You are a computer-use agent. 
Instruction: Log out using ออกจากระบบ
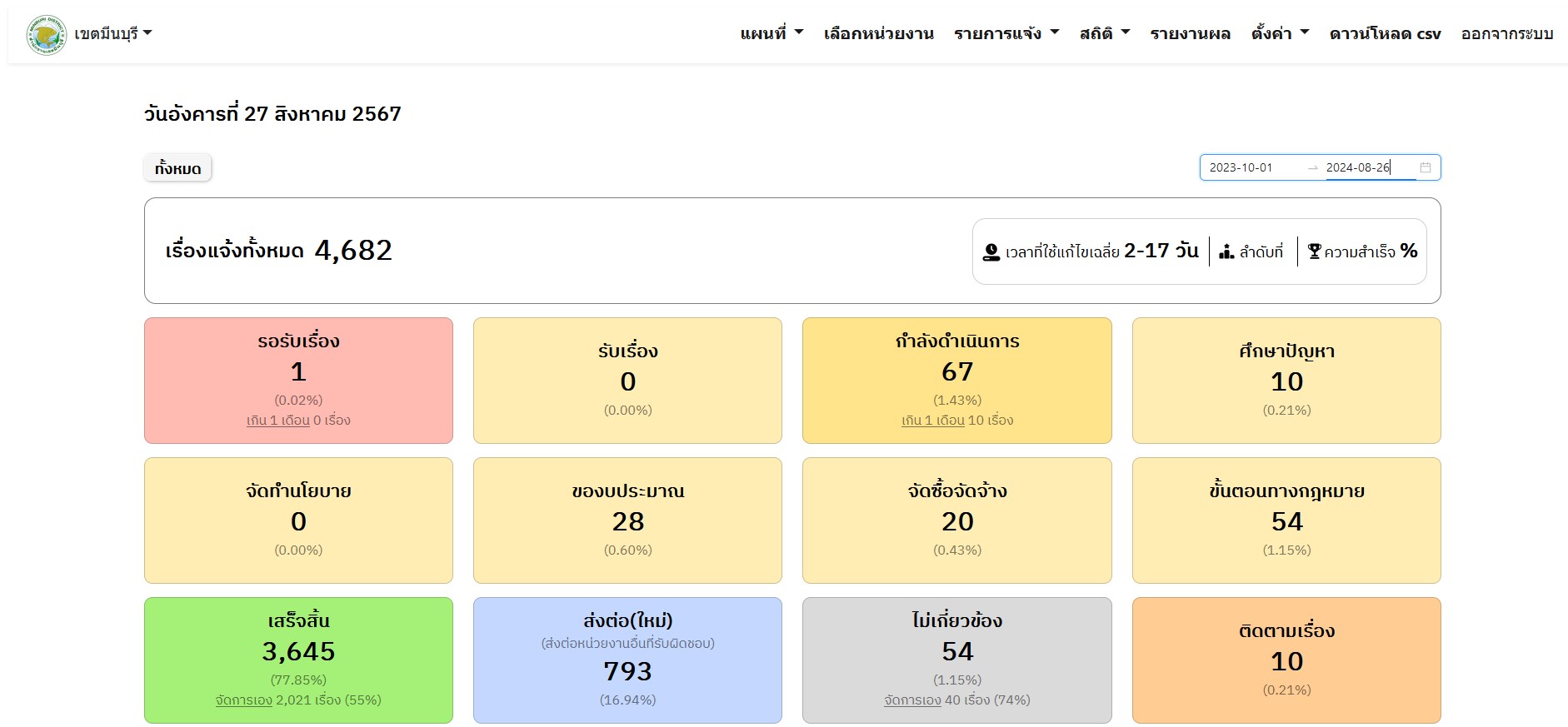click(1506, 34)
